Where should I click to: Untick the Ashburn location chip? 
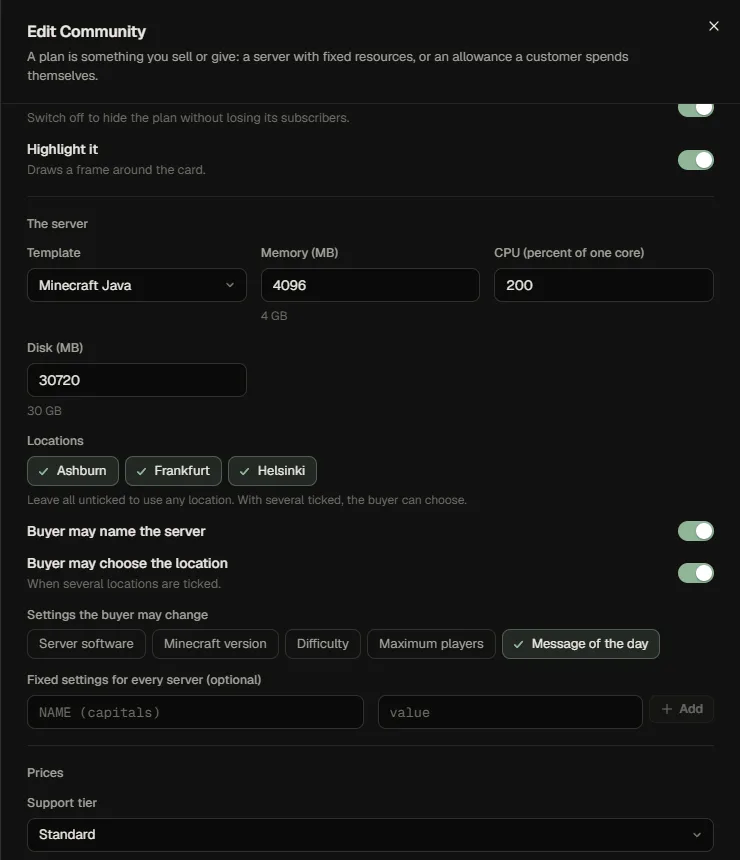point(73,471)
